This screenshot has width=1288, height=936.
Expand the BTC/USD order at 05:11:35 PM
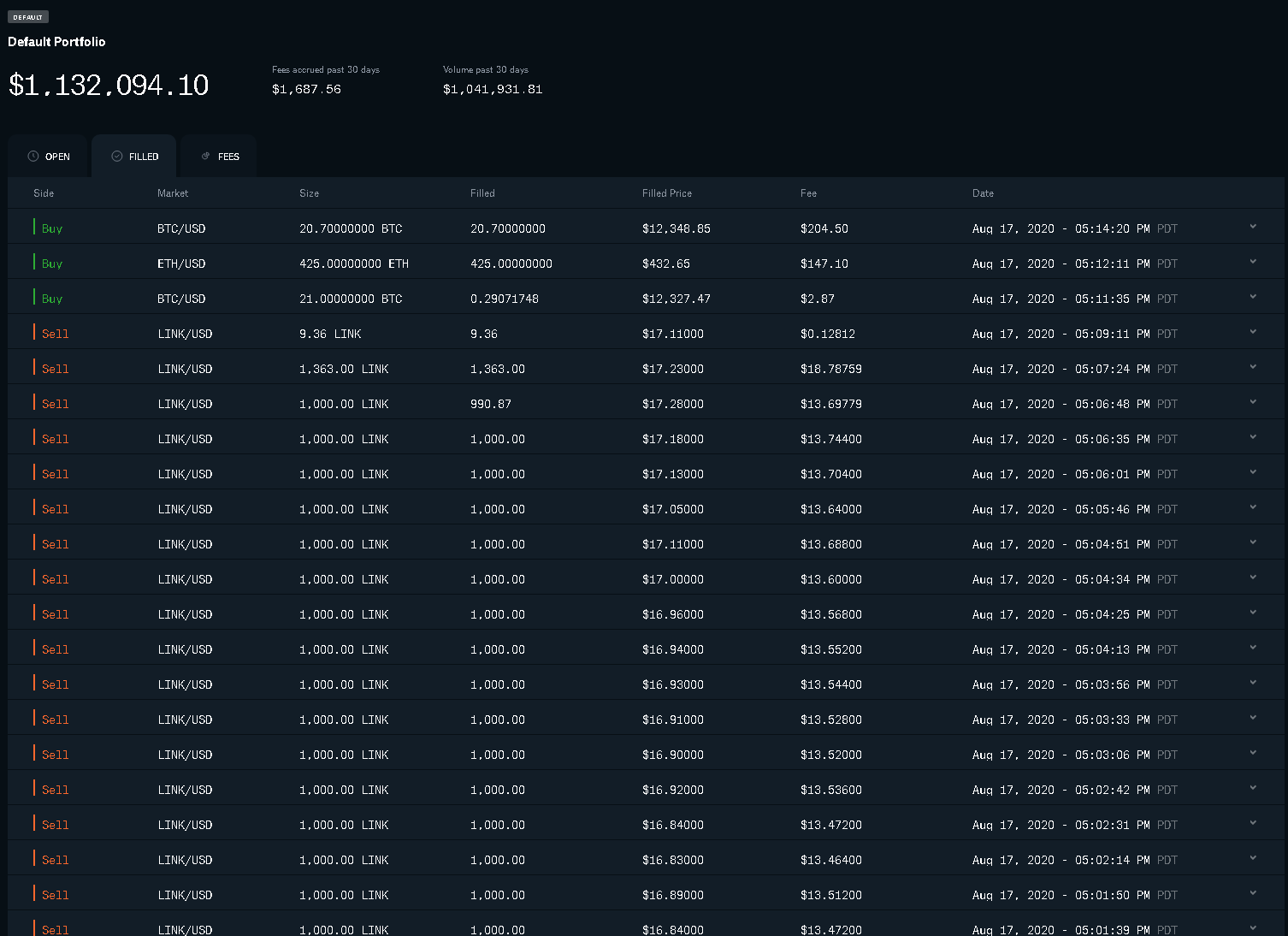pyautogui.click(x=1252, y=297)
